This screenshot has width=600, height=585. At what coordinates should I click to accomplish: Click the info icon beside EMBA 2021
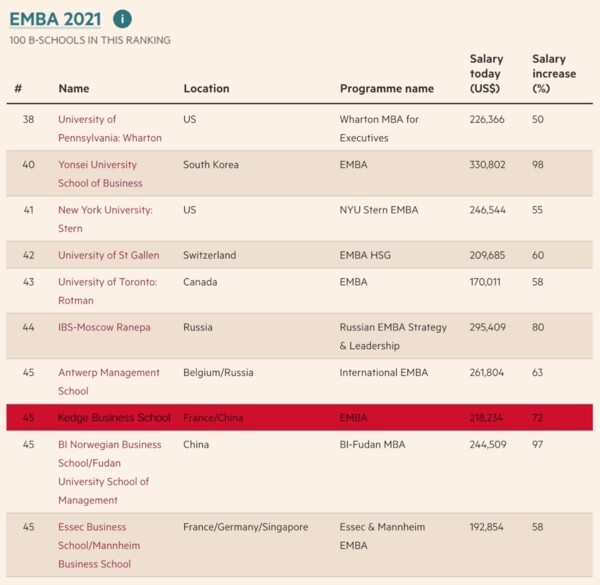(122, 19)
